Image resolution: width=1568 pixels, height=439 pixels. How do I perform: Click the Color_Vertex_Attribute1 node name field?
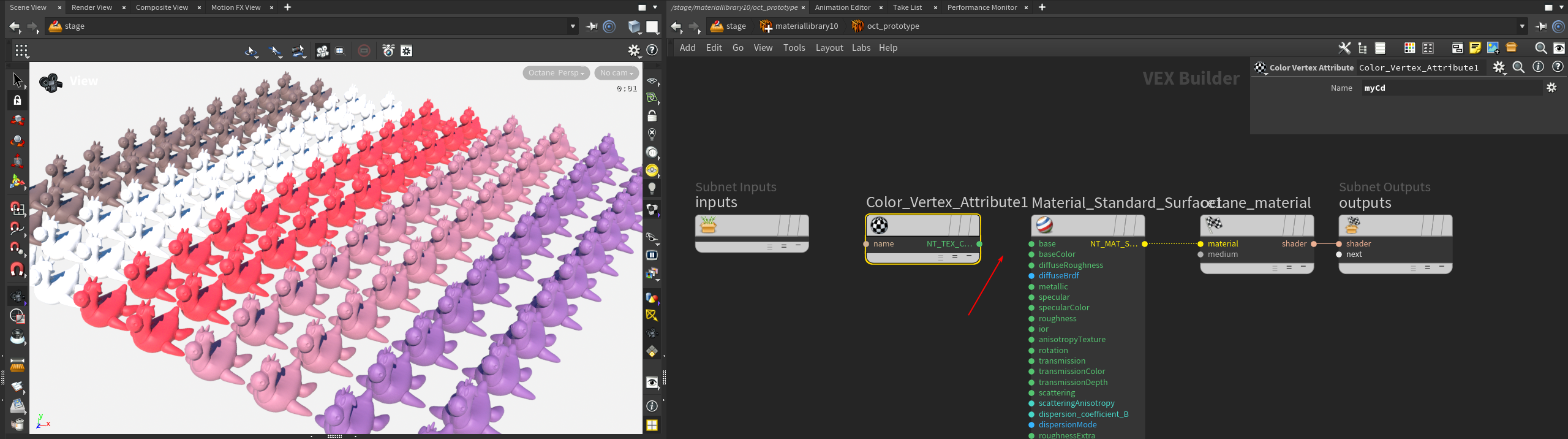1421,67
